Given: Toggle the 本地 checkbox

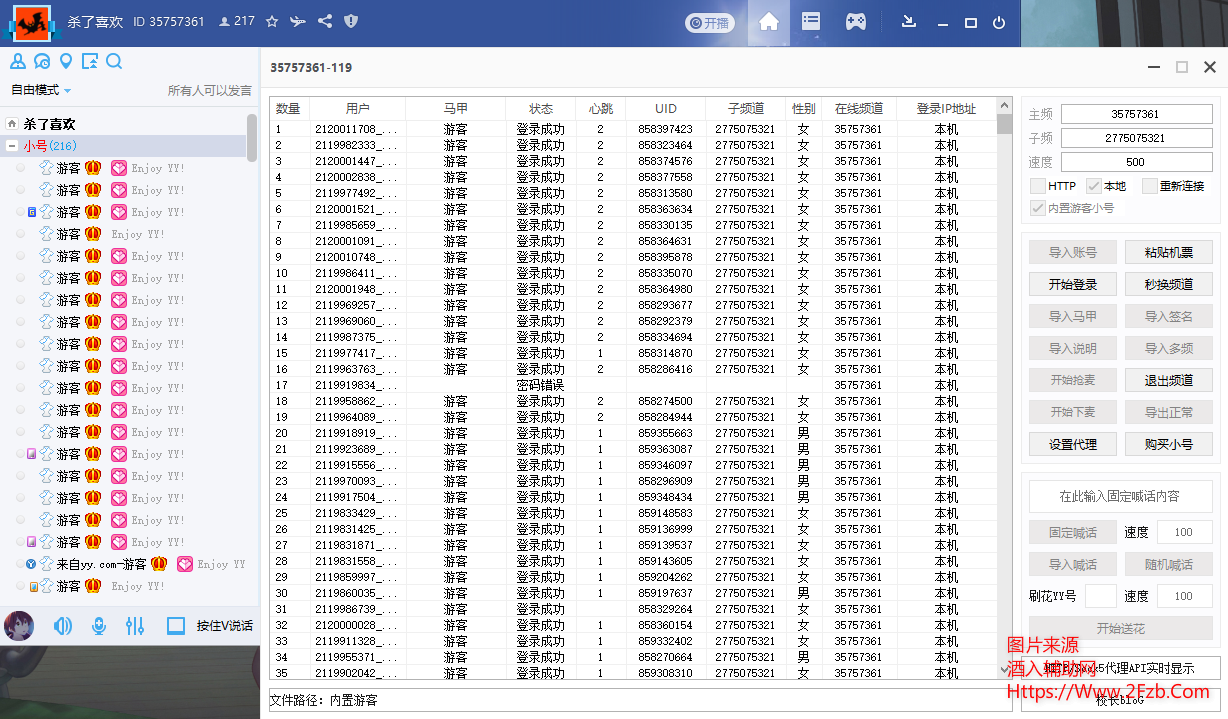Looking at the screenshot, I should pyautogui.click(x=1094, y=186).
